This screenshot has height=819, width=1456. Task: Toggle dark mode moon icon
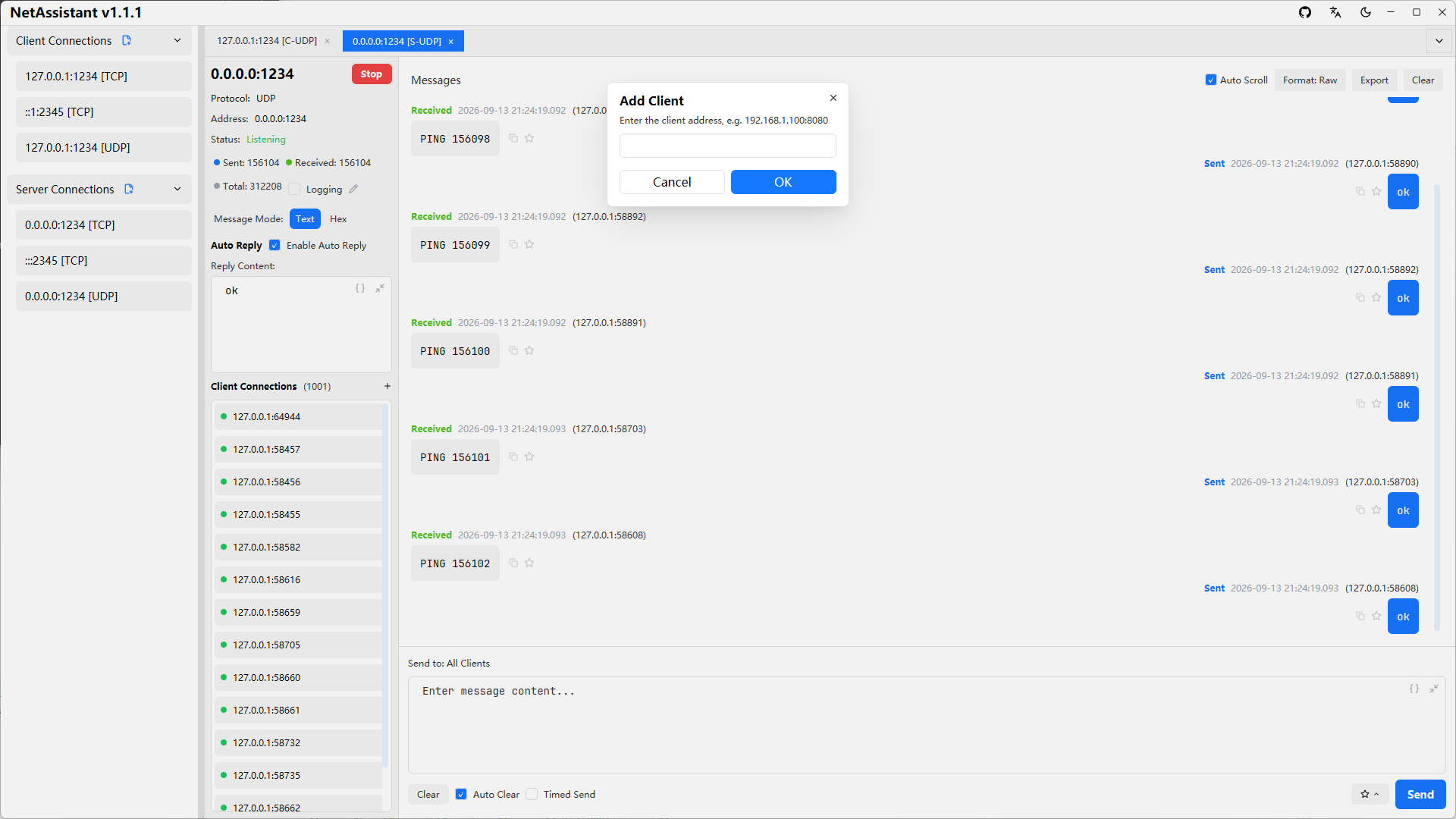(1366, 12)
